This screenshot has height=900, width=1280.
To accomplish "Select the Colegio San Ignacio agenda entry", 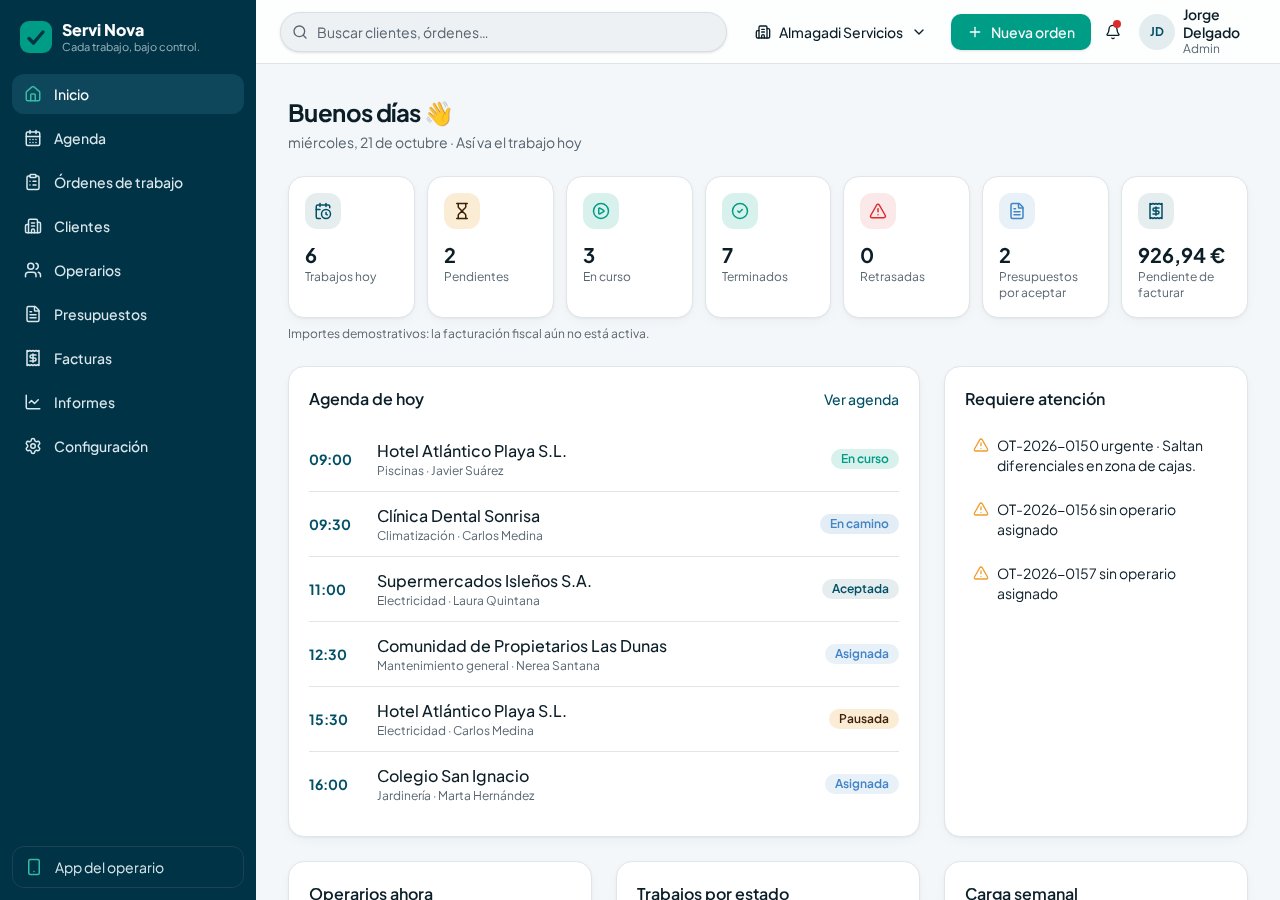I will click(x=604, y=784).
